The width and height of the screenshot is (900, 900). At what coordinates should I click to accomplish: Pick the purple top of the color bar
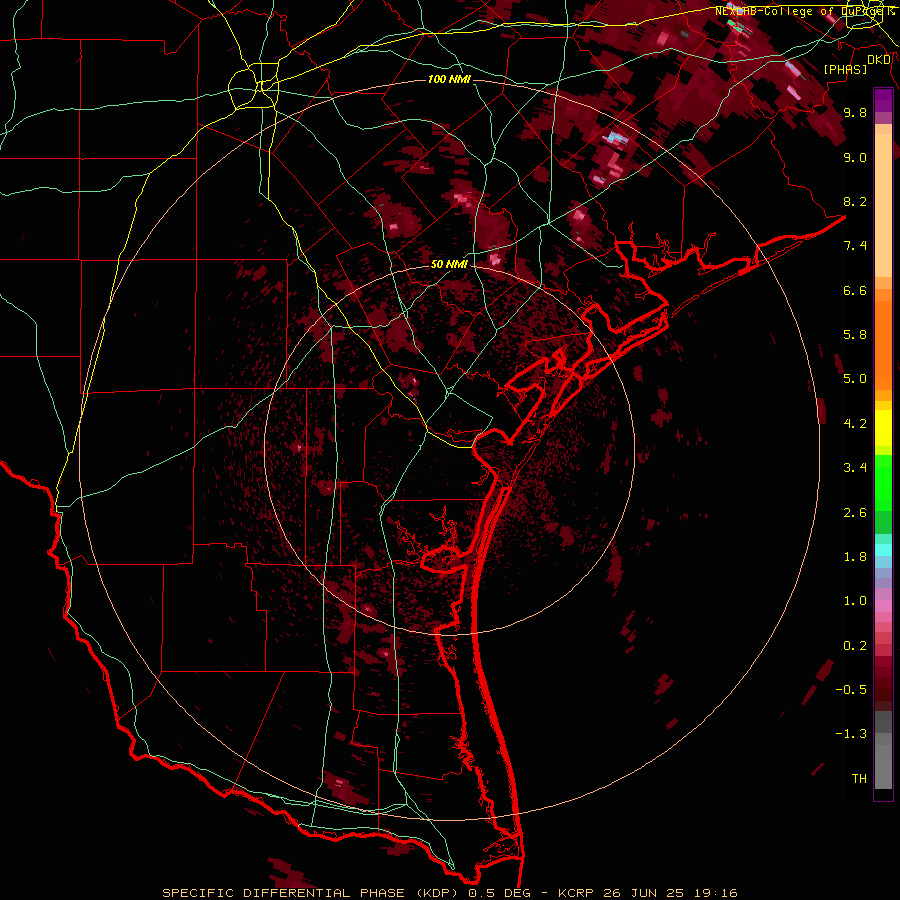pos(883,100)
